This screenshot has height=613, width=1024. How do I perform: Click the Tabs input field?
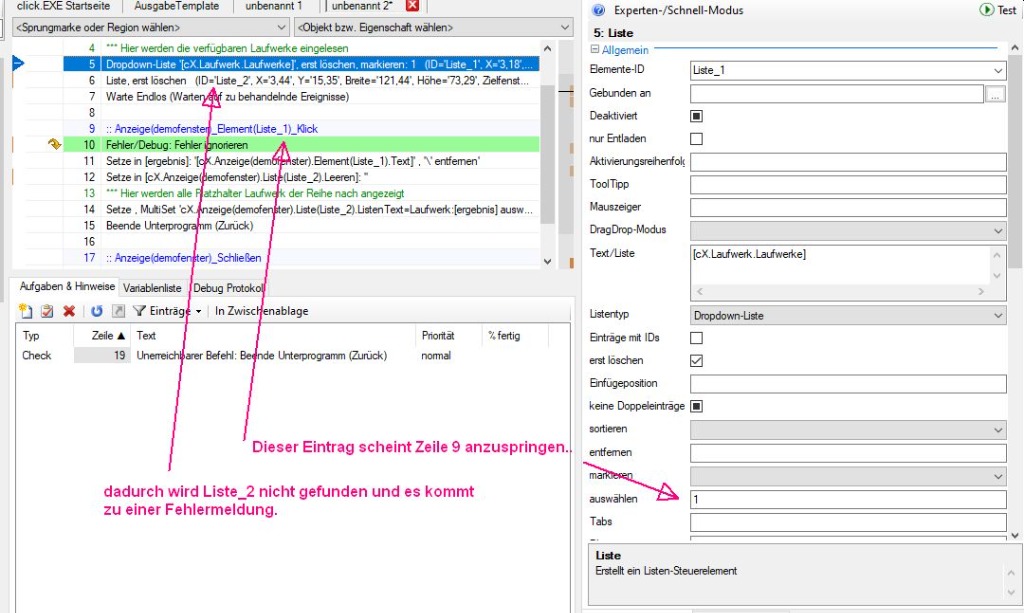[x=848, y=522]
